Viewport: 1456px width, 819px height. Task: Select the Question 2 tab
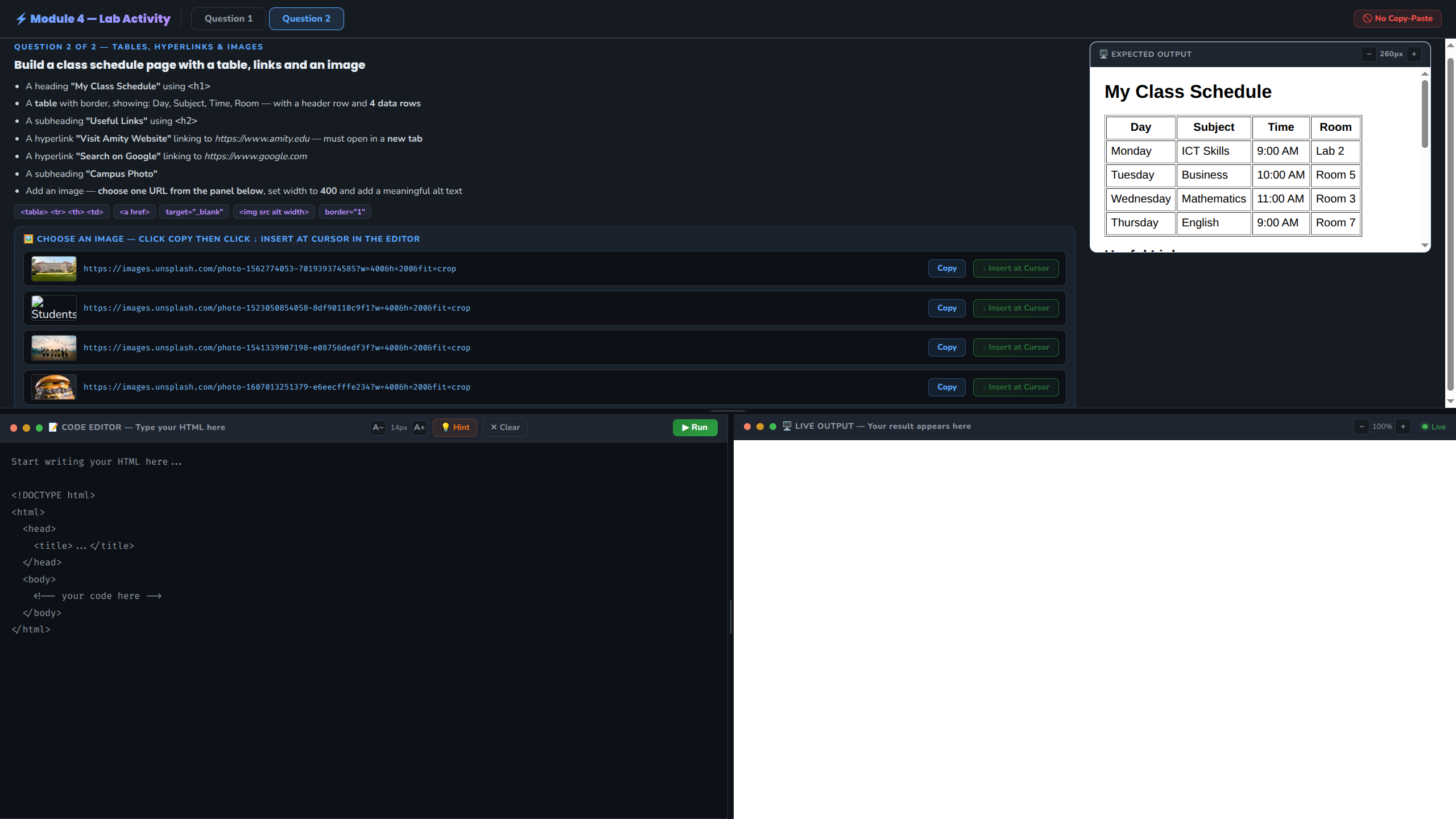coord(306,19)
